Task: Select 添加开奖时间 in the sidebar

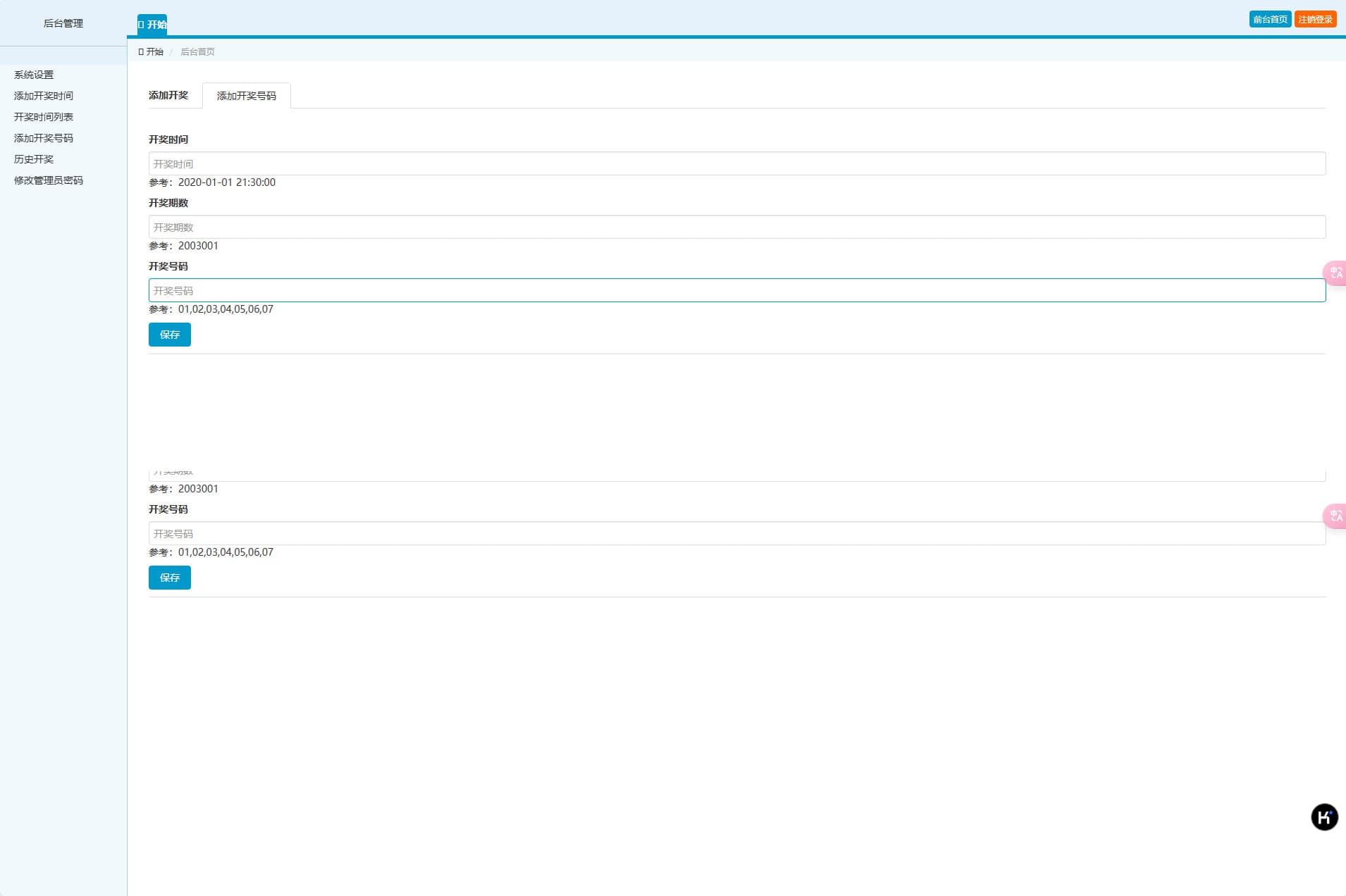Action: (44, 96)
